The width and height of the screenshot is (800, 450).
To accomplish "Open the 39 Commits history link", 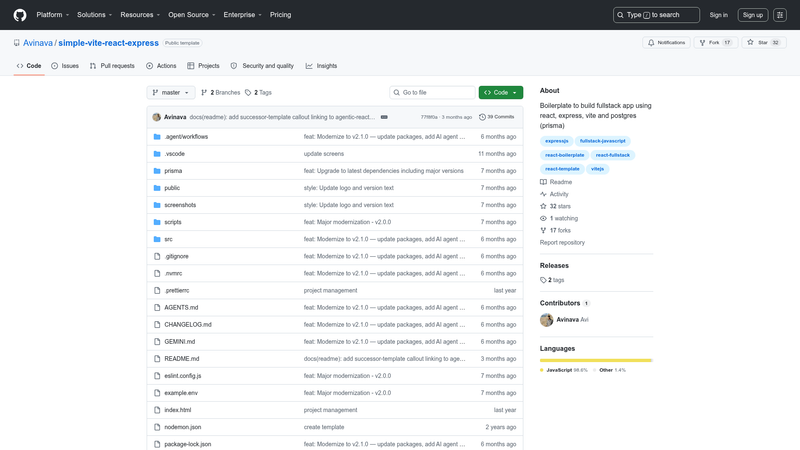I will 496,117.
